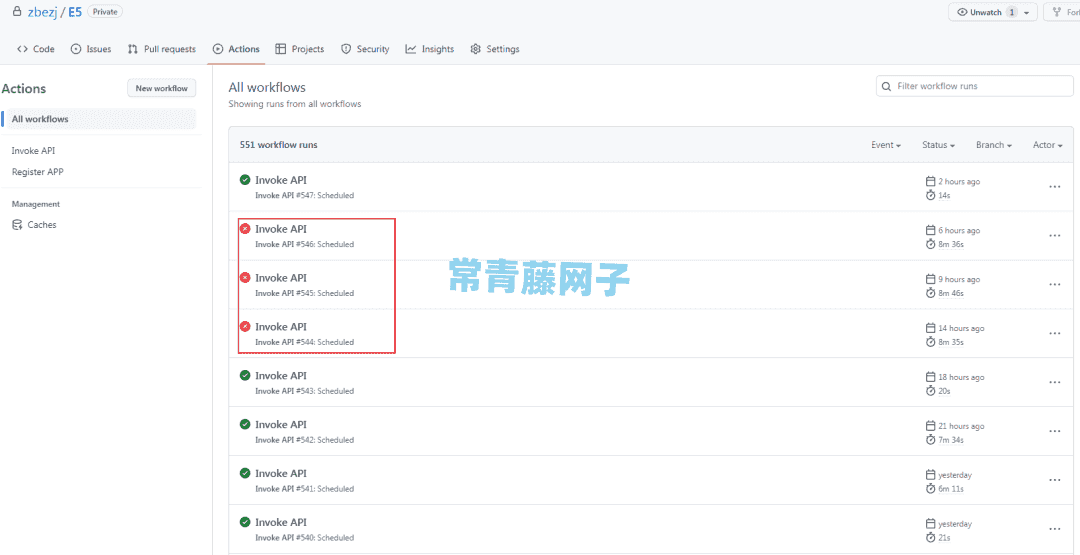The image size is (1080, 555).
Task: Open the Branch filter dropdown
Action: tap(993, 145)
